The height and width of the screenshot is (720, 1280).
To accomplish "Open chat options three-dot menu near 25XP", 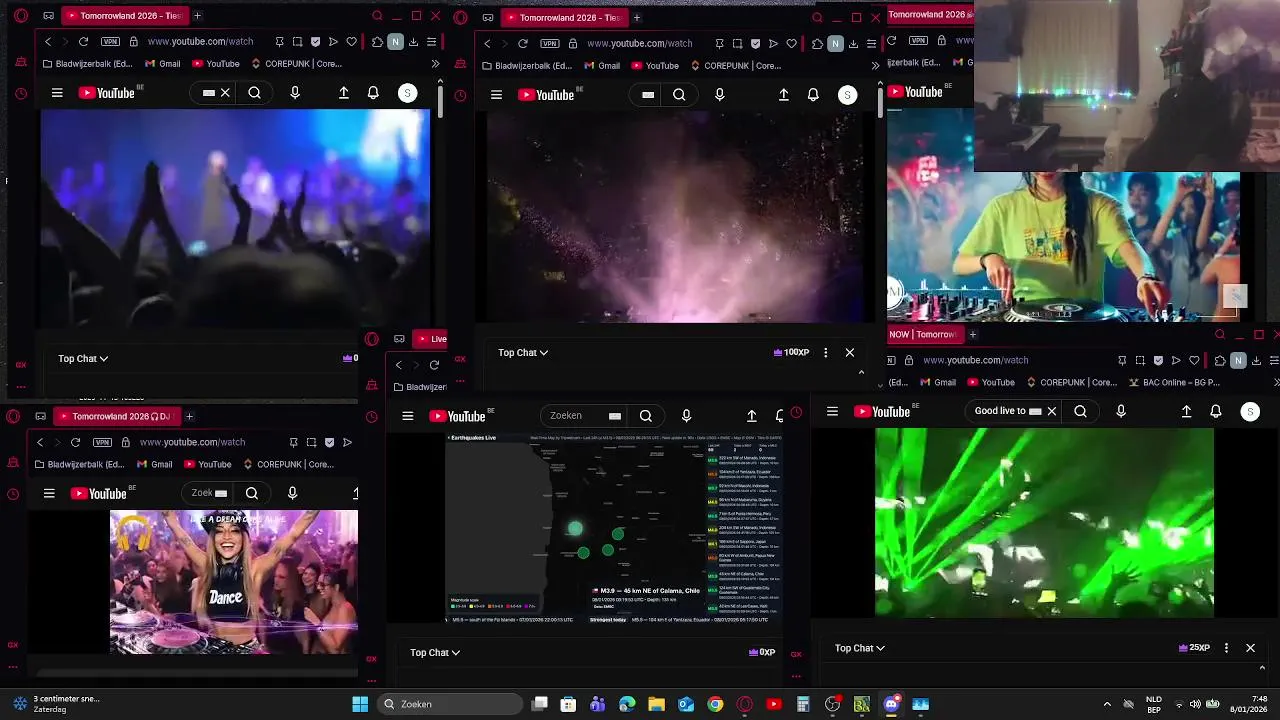I will [1226, 648].
